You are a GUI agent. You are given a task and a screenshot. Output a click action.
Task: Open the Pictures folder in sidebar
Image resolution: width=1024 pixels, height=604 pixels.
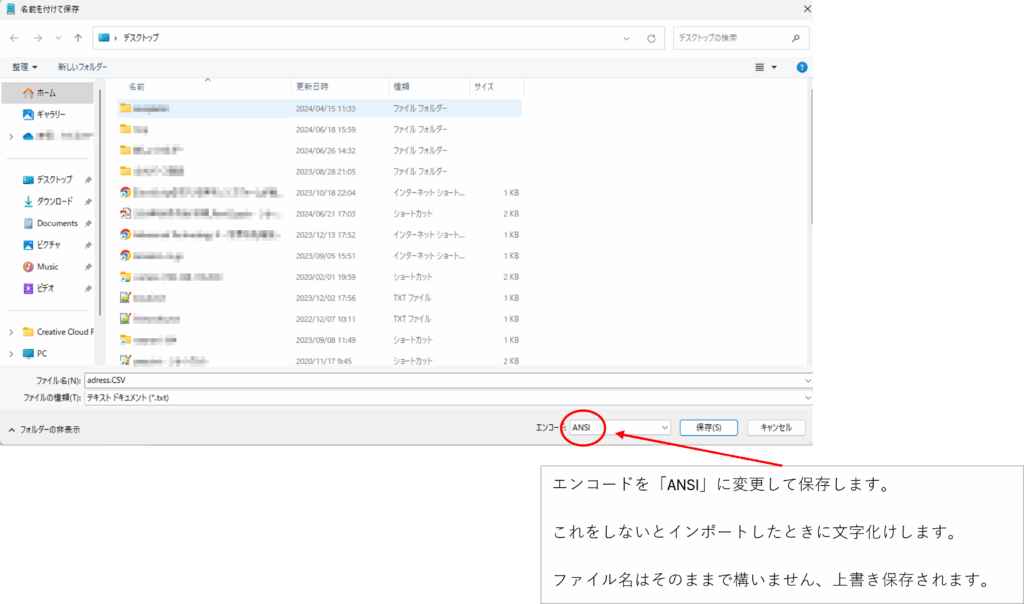point(48,245)
